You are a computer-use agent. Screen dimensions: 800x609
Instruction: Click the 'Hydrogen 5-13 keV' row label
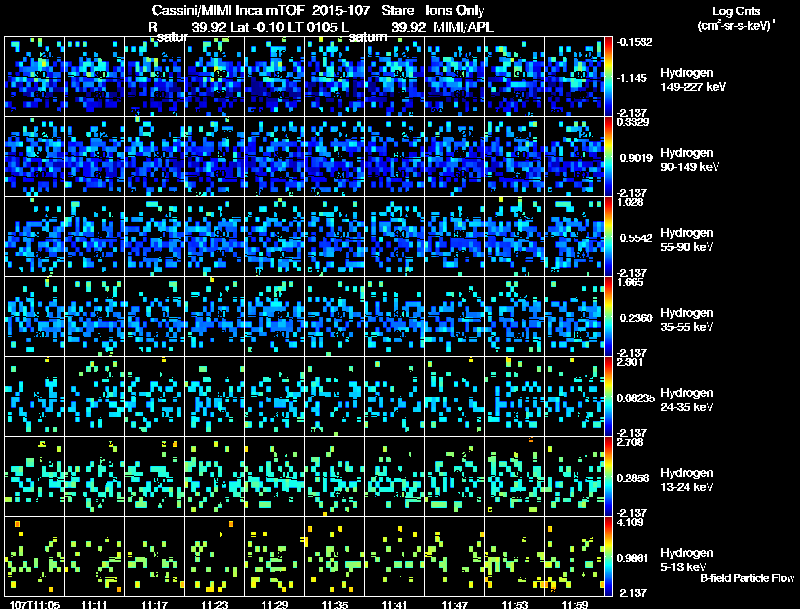(x=687, y=560)
